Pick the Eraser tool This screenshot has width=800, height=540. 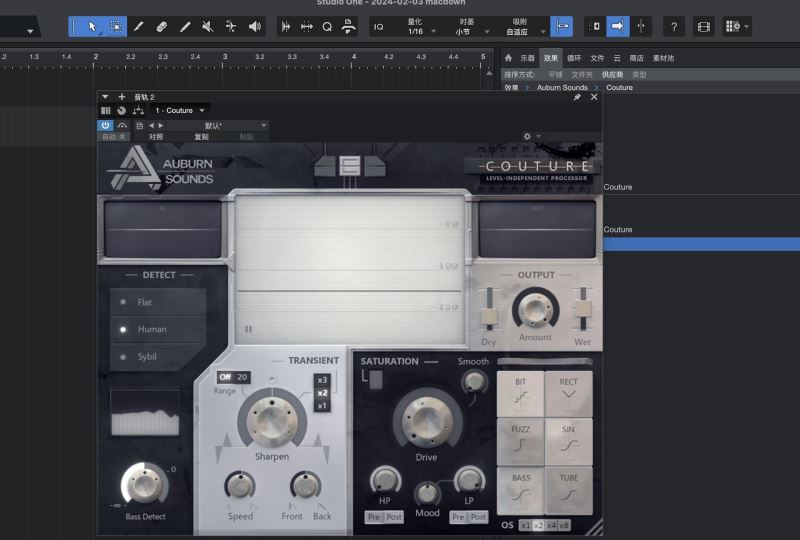tap(162, 27)
